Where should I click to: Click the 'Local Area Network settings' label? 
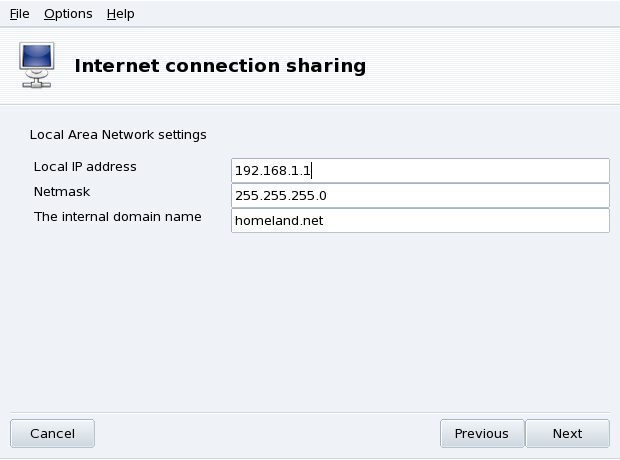pos(118,134)
